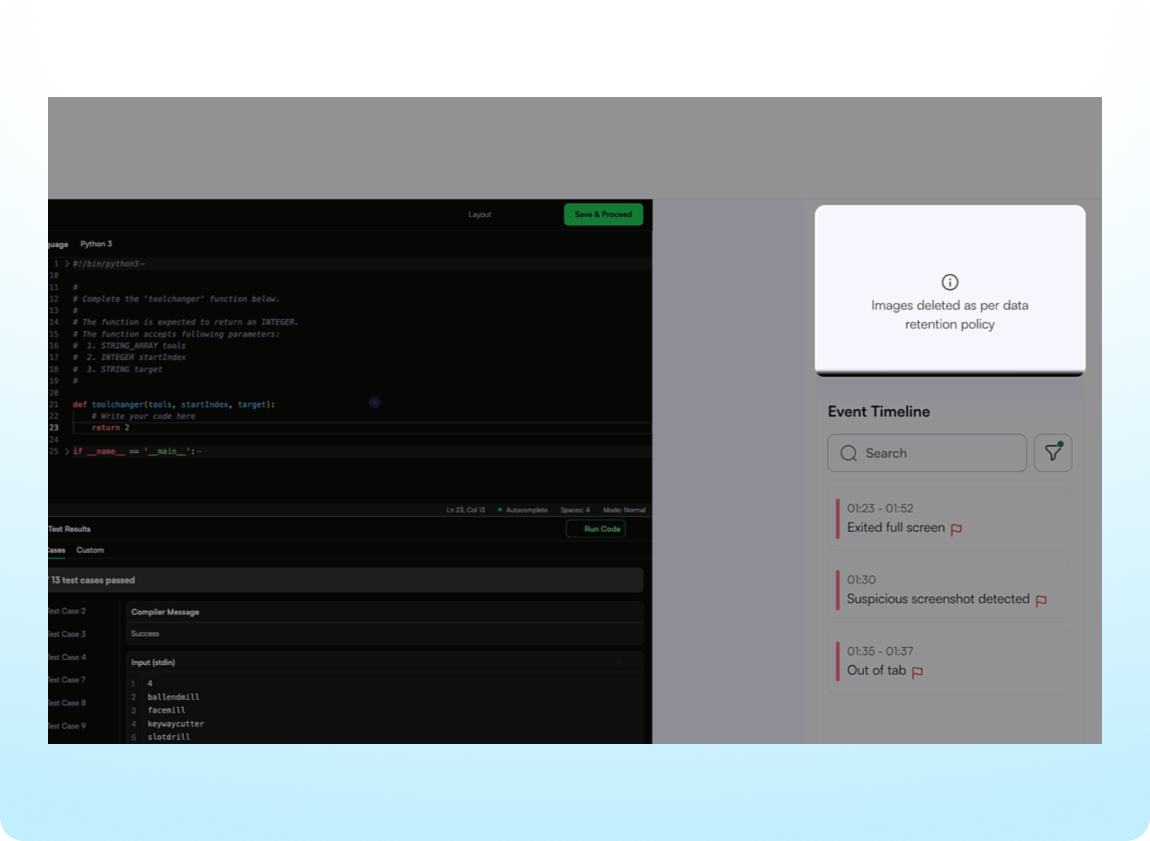This screenshot has height=841, width=1150.
Task: Click the Event Timeline heading
Action: point(879,412)
